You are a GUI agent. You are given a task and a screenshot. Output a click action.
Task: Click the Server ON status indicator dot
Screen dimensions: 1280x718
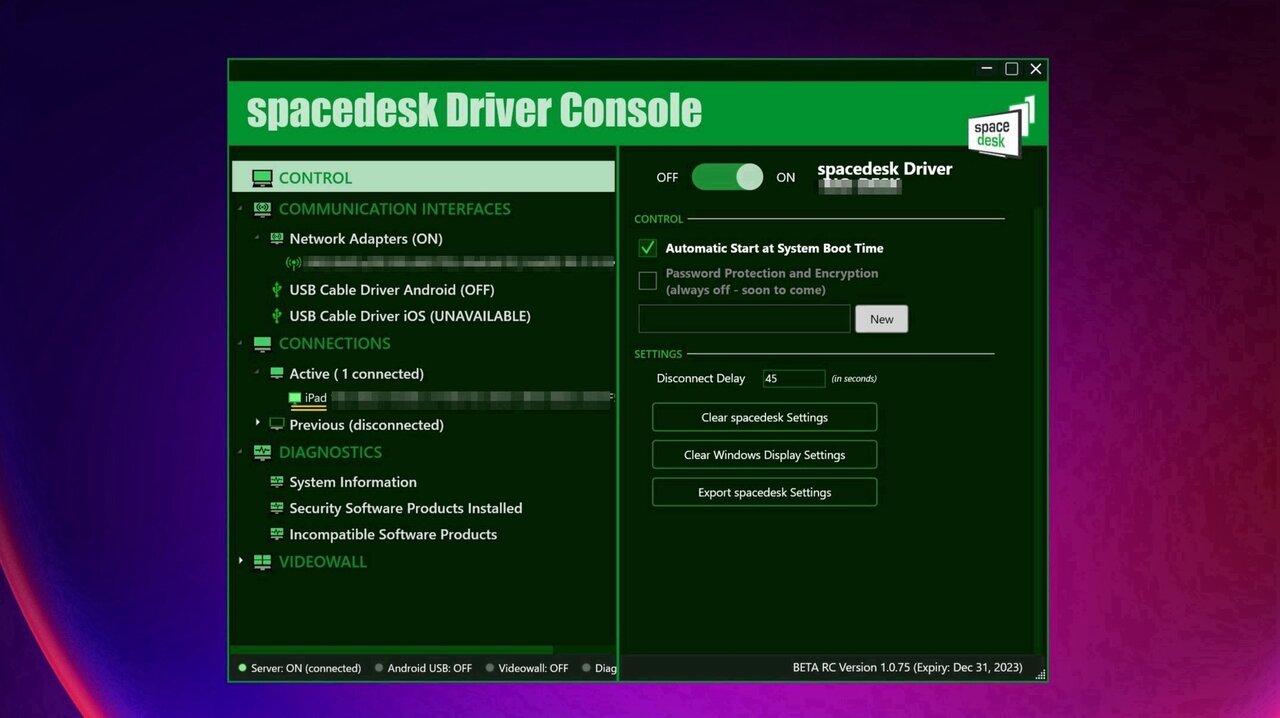tap(242, 668)
